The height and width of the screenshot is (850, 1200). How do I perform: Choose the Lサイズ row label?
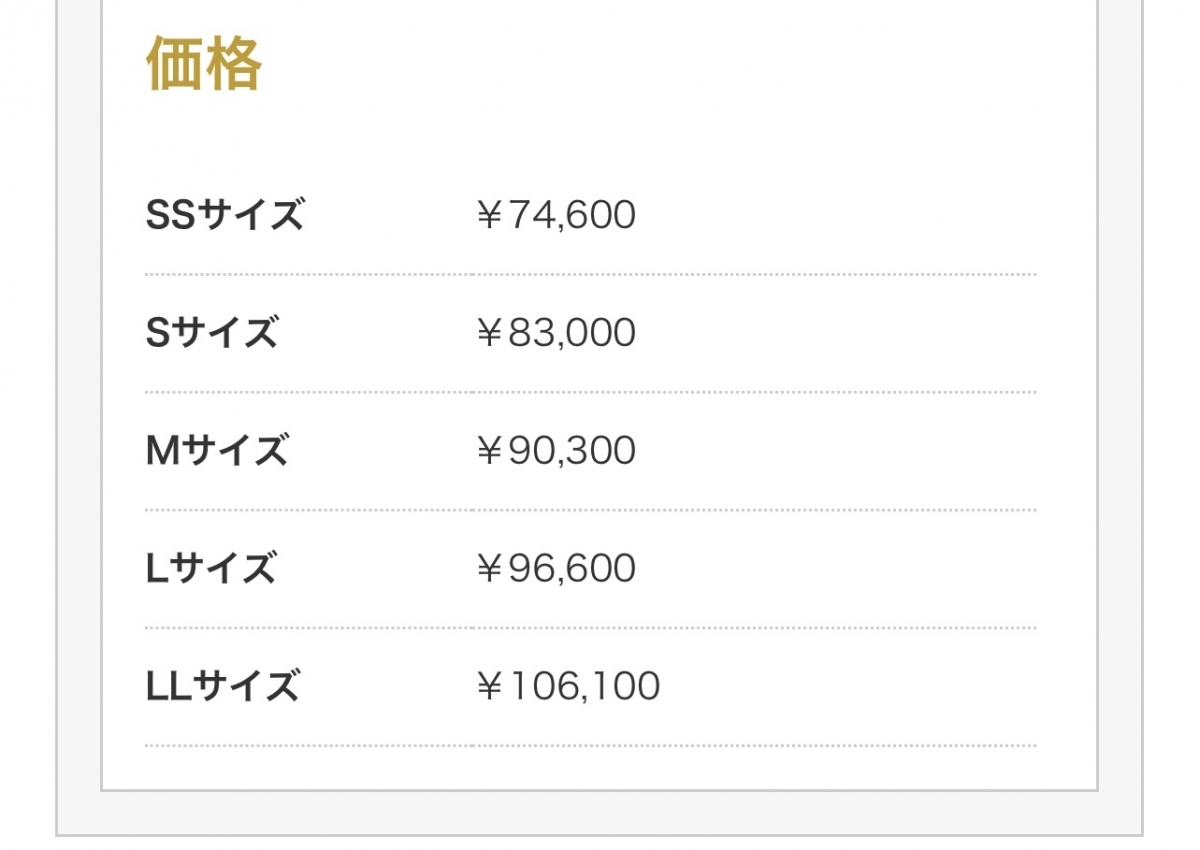(x=210, y=569)
